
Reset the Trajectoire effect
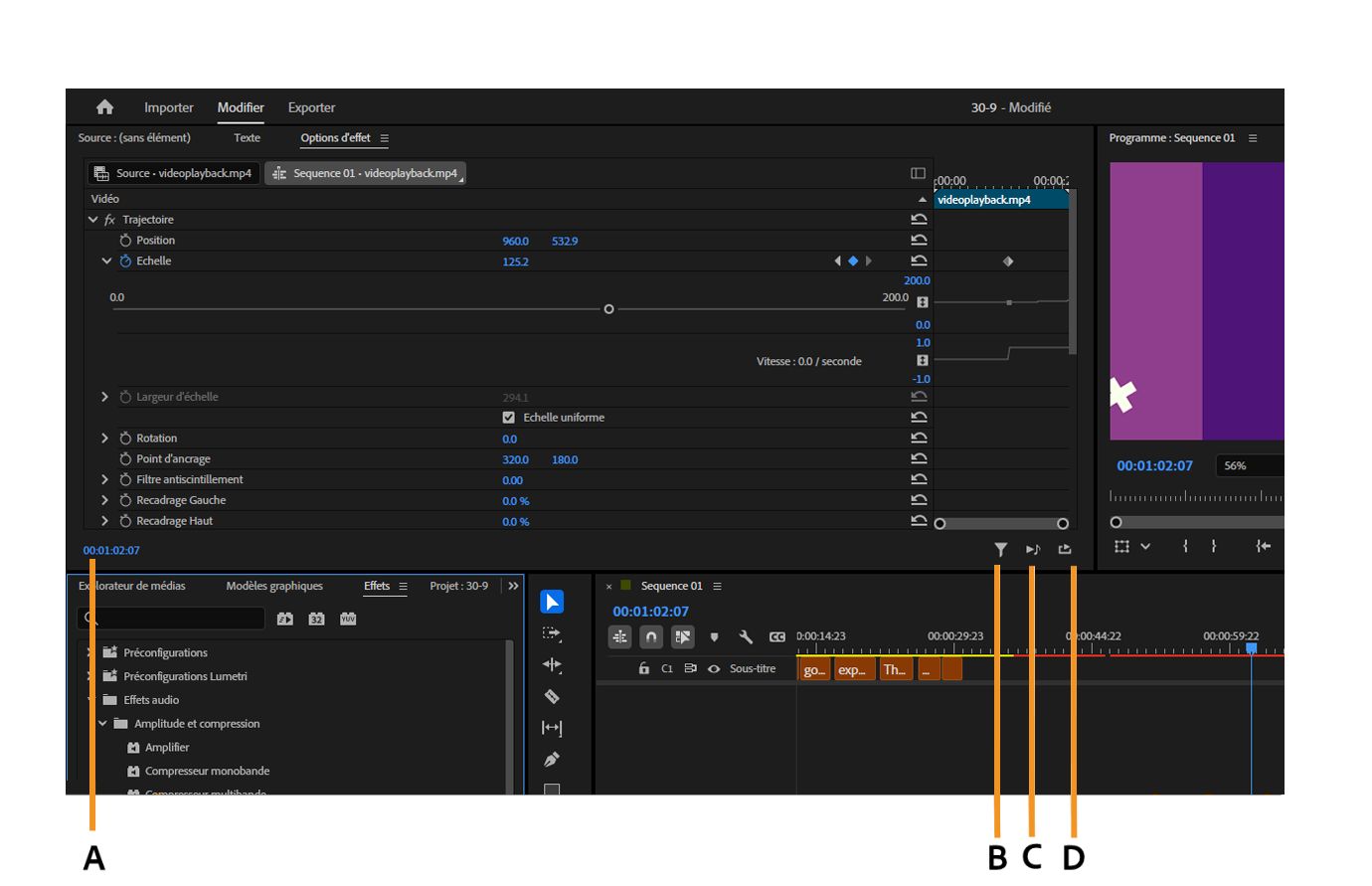[919, 220]
